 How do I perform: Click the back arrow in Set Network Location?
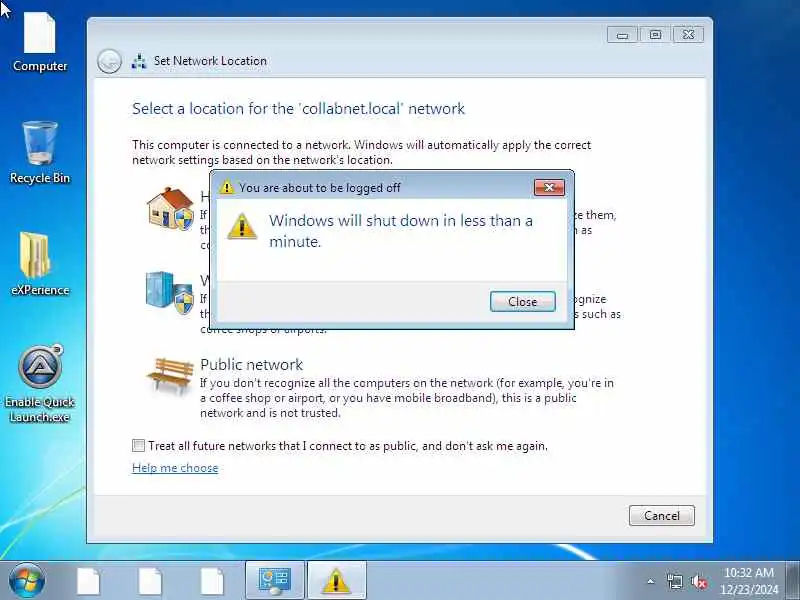[x=109, y=62]
